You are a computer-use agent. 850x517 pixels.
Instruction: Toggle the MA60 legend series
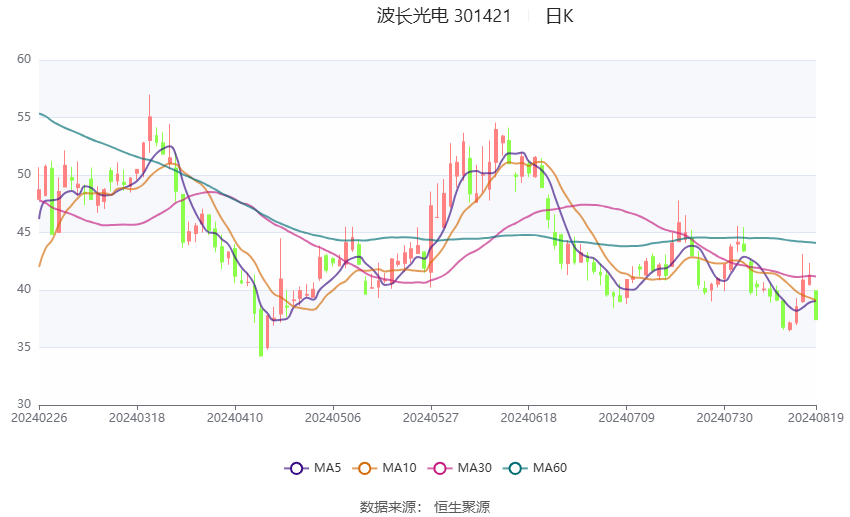[535, 468]
